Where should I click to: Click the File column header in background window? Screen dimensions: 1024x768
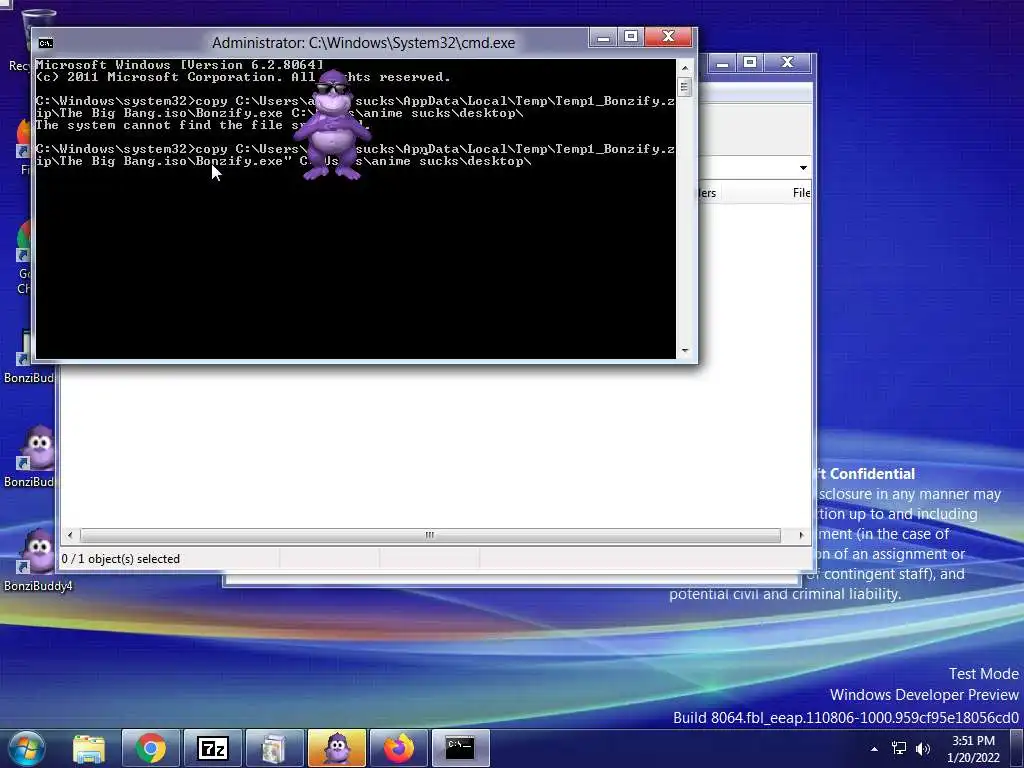[x=801, y=193]
